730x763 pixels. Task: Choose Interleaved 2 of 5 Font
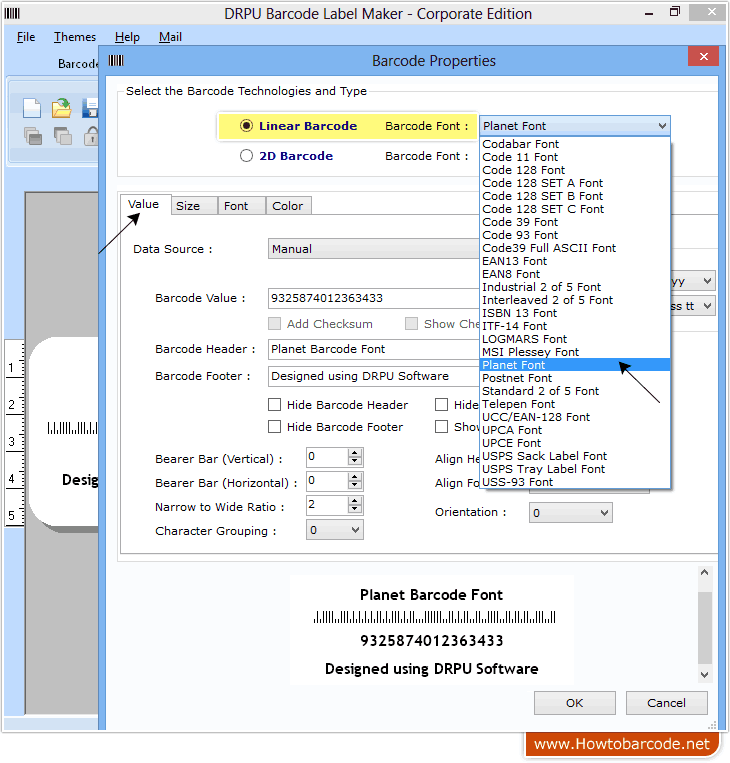click(x=575, y=300)
